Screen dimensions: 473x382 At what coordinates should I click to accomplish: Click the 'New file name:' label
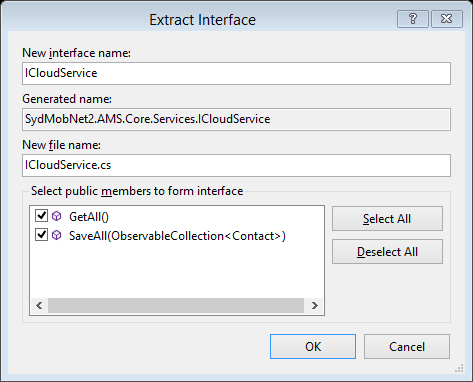pyautogui.click(x=61, y=145)
